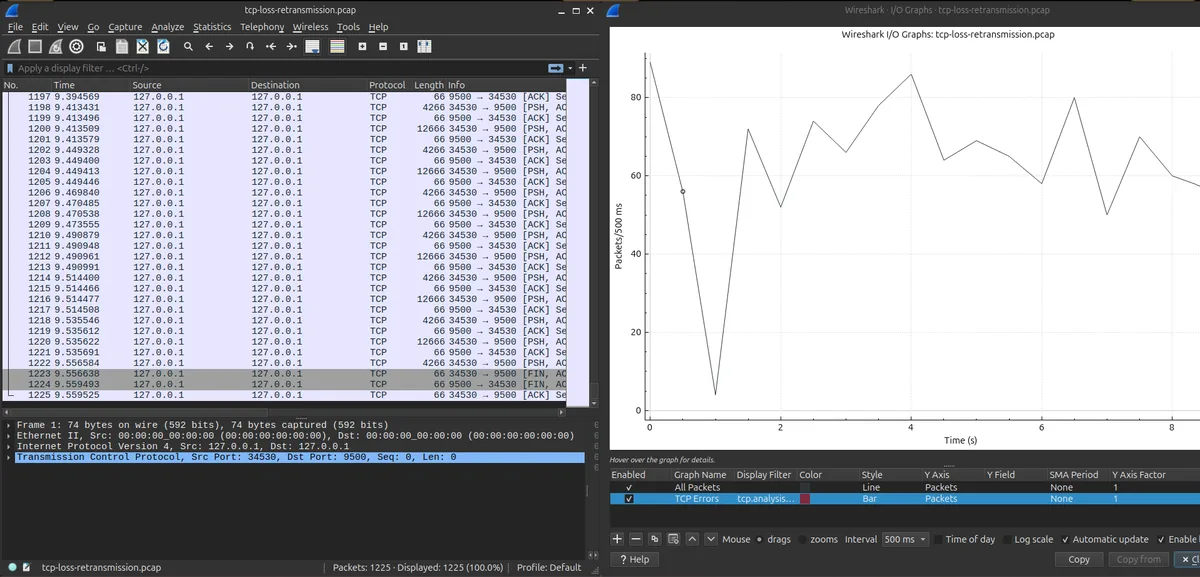Jump to first packet icon

point(271,47)
